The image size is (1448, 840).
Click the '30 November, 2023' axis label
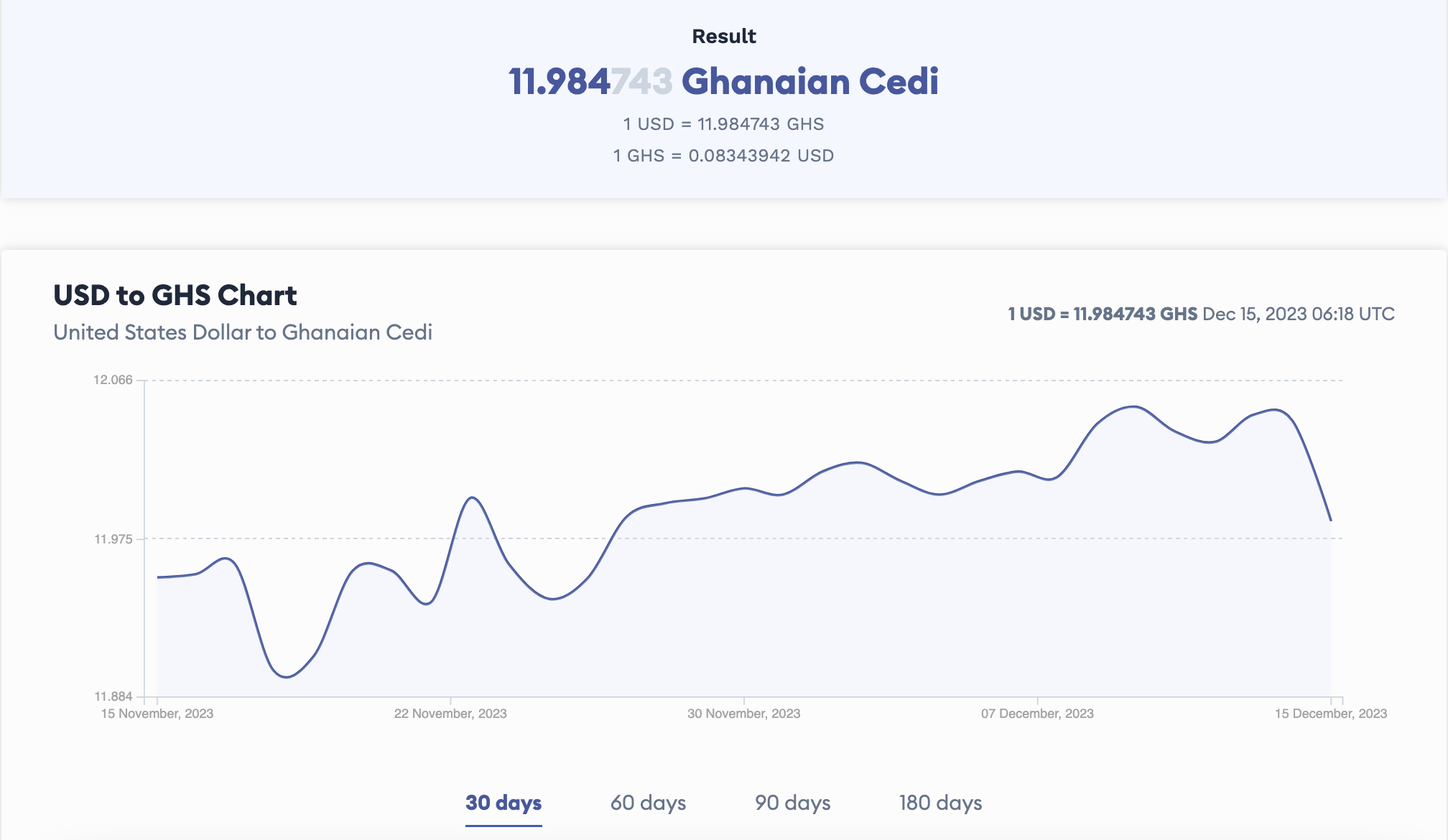click(743, 714)
